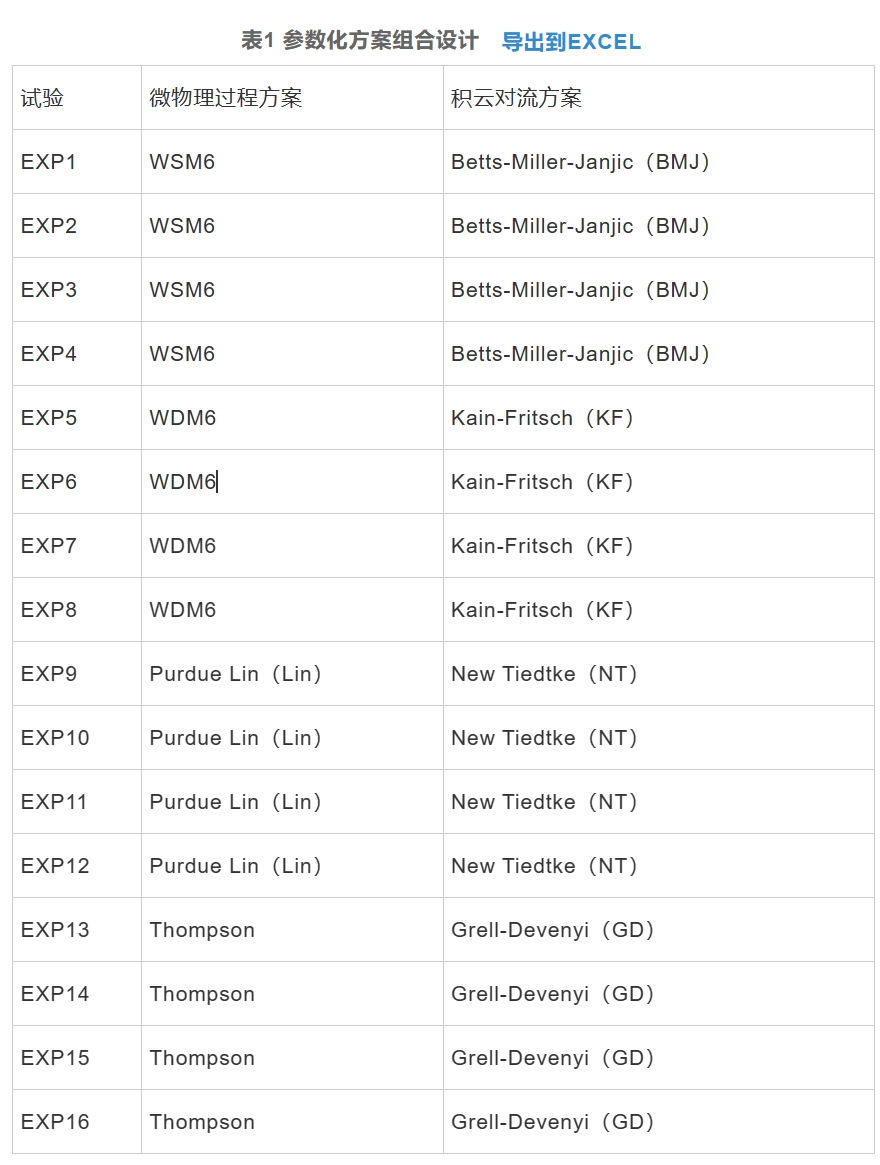Click the 微物理过程方案 column header
Screen dimensions: 880x1165
tap(226, 98)
